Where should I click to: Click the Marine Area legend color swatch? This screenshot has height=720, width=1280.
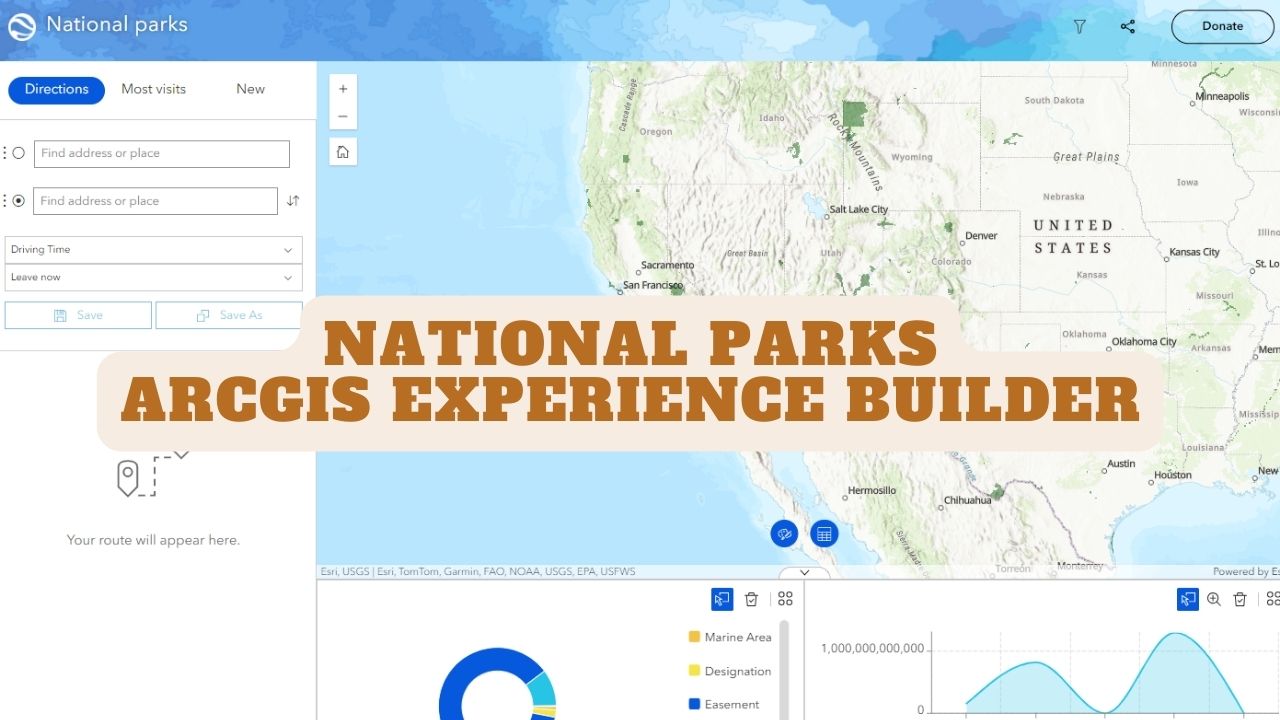pyautogui.click(x=693, y=637)
